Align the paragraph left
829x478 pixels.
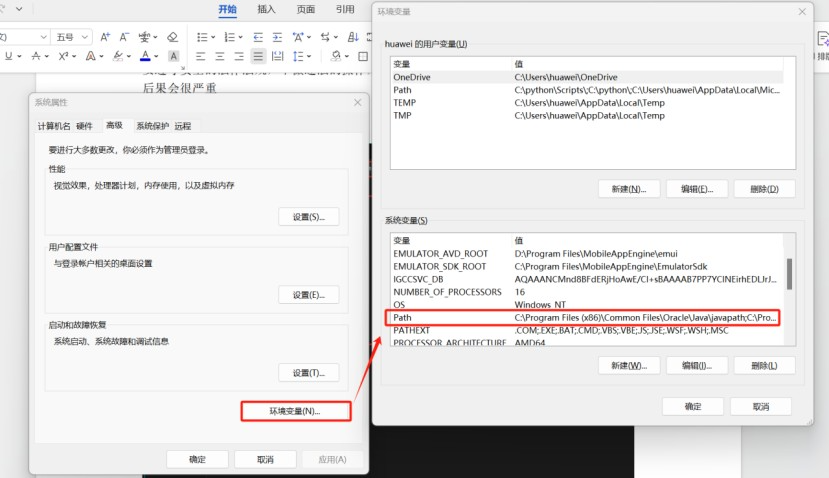coord(200,56)
